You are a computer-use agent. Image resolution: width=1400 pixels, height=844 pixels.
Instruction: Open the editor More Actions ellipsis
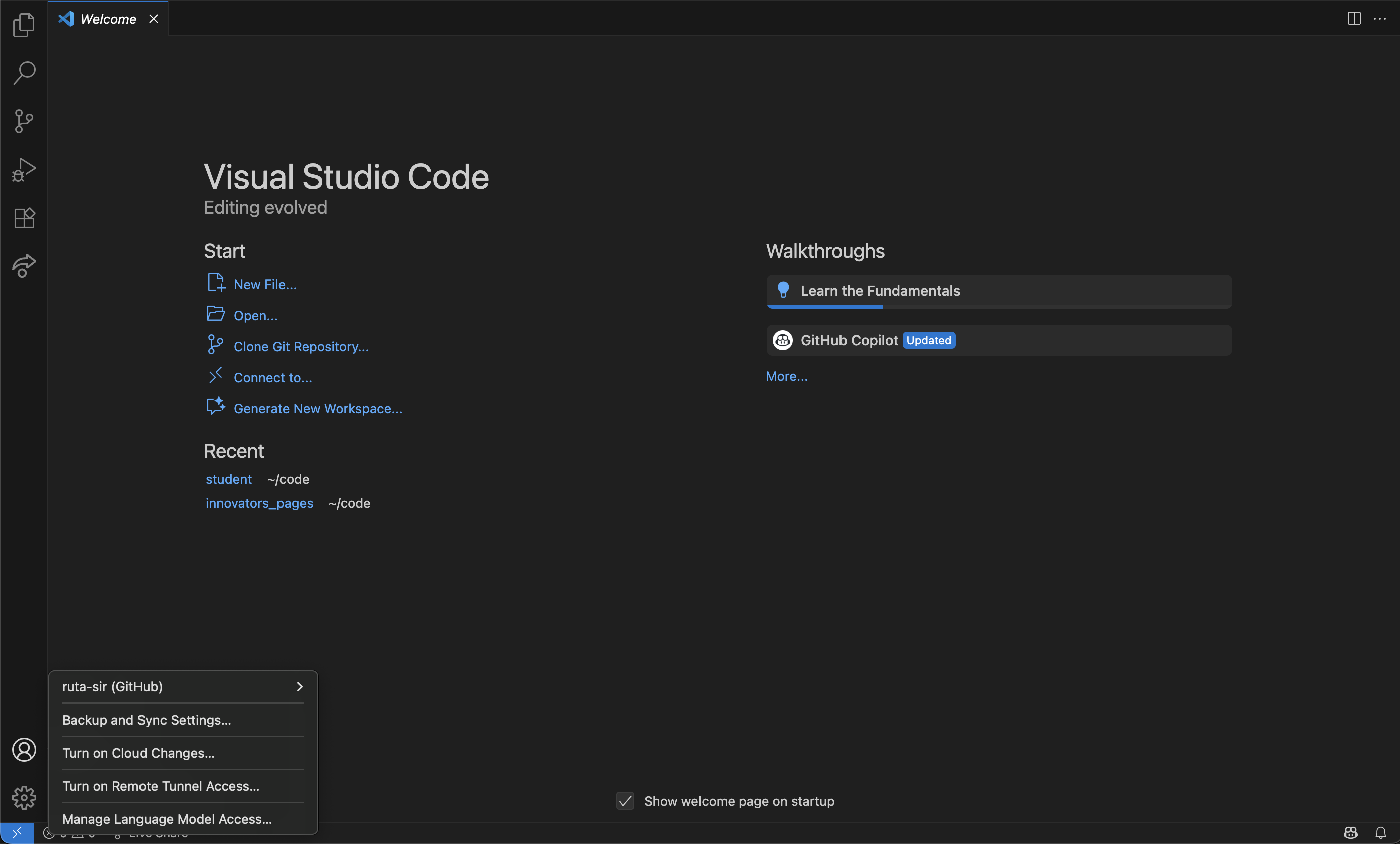click(x=1379, y=18)
